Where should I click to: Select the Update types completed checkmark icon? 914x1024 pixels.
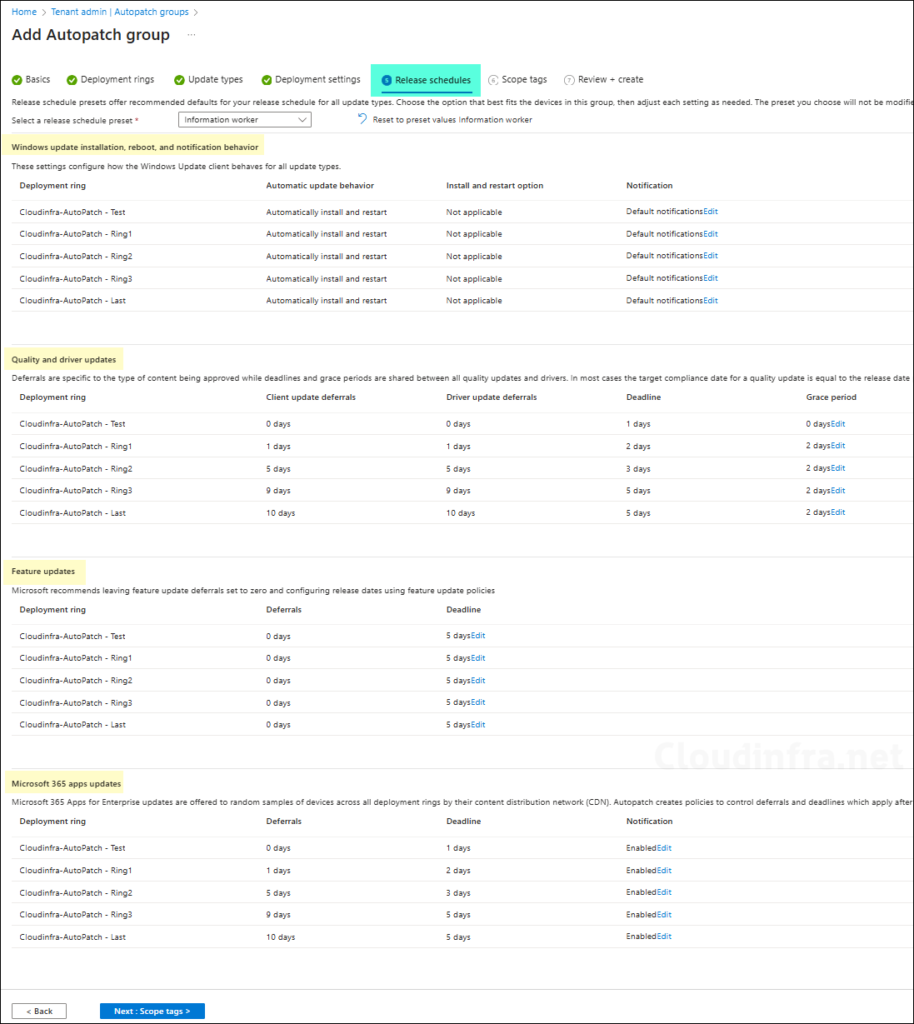pyautogui.click(x=179, y=80)
